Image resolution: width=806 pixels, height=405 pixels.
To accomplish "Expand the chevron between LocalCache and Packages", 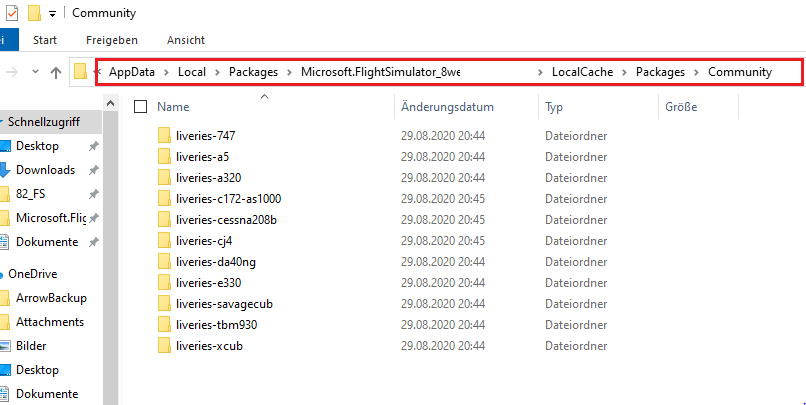I will pyautogui.click(x=625, y=72).
